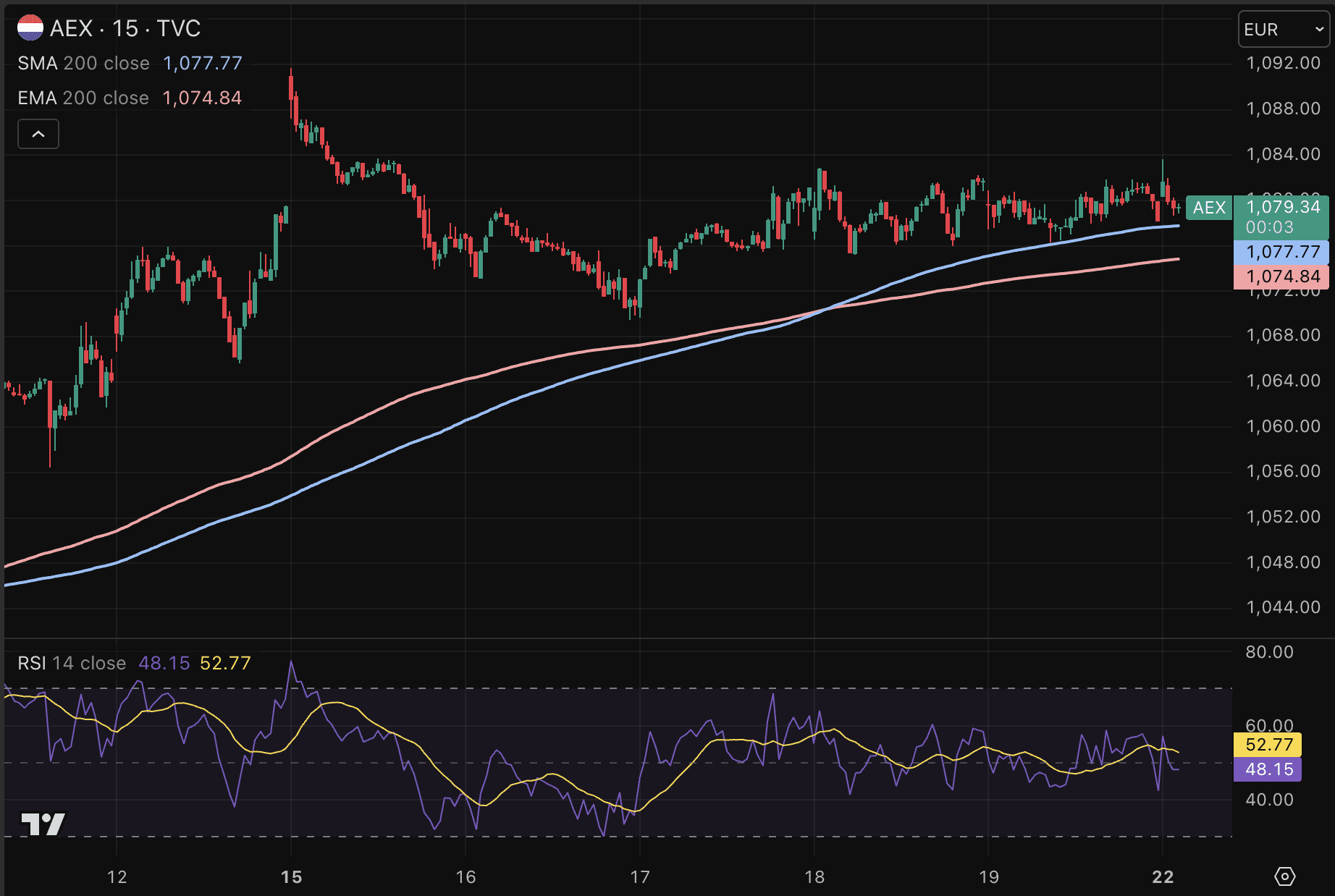Click the purple 48.15 RSI value label
Image resolution: width=1335 pixels, height=896 pixels.
[1268, 769]
